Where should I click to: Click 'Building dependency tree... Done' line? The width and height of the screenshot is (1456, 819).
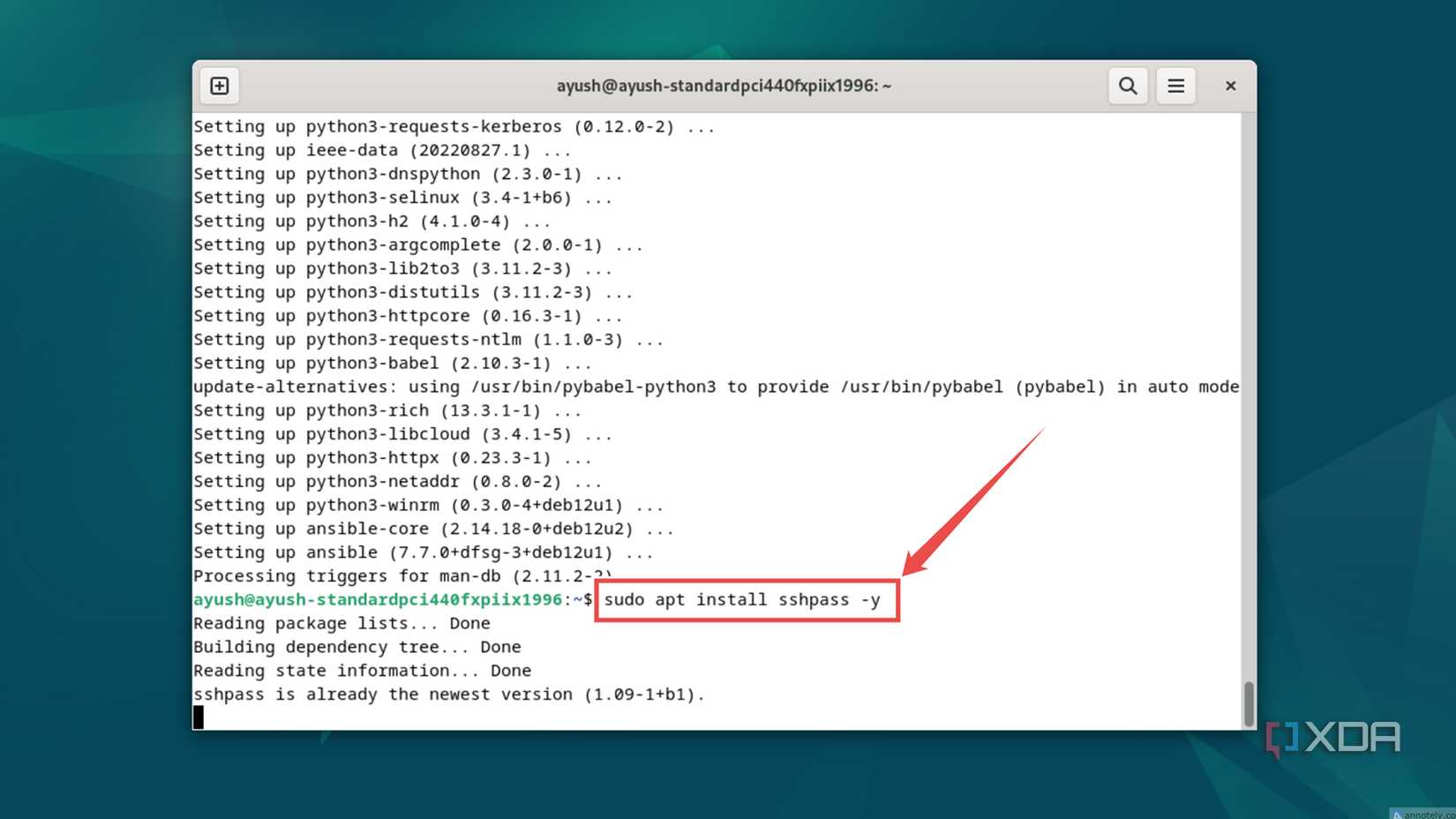[x=357, y=647]
